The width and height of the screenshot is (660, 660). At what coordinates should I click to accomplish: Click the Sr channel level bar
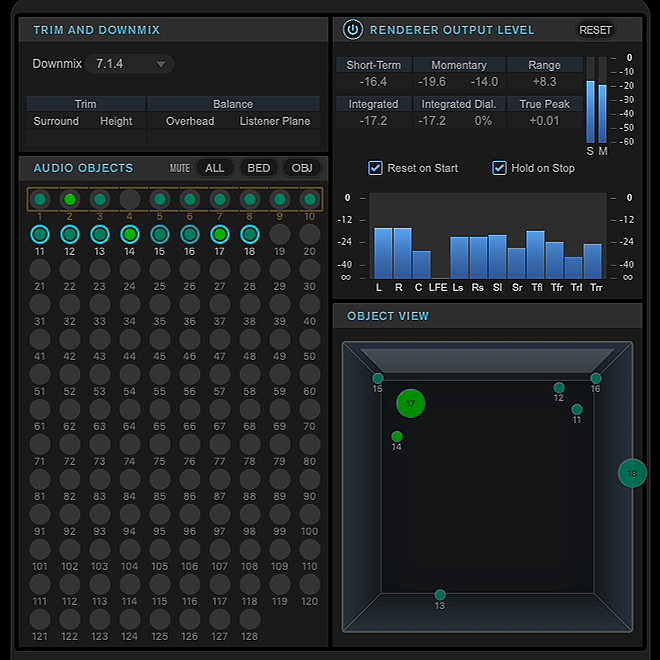pyautogui.click(x=516, y=263)
